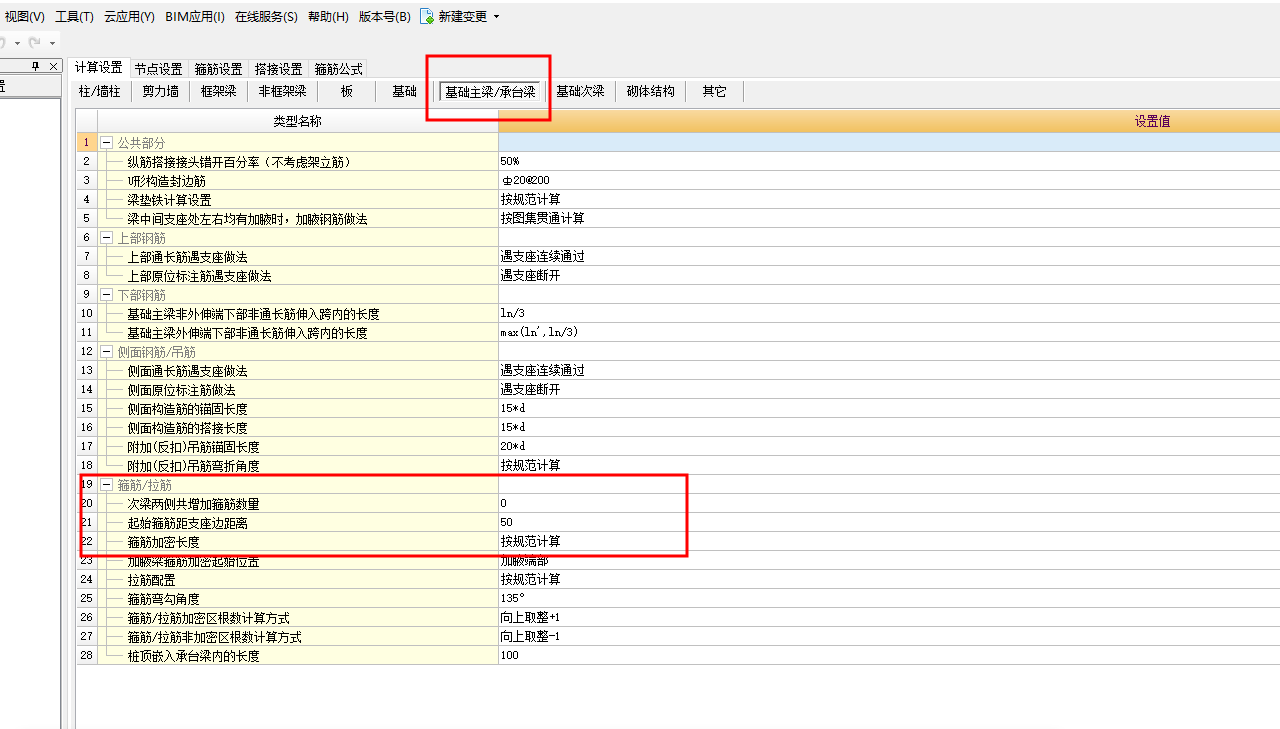
Task: Open the 帮助(H) menu
Action: (x=328, y=17)
